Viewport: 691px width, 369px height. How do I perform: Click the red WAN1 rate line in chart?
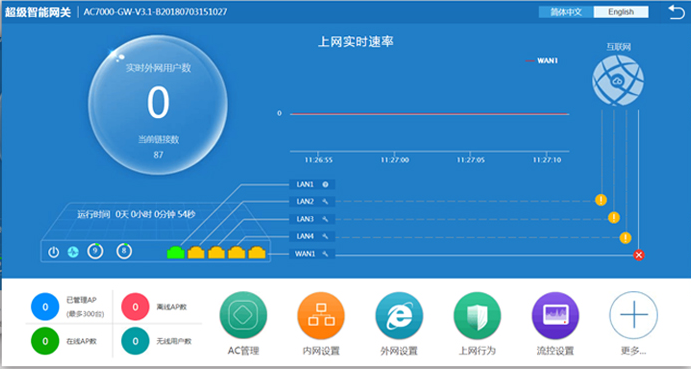(429, 114)
